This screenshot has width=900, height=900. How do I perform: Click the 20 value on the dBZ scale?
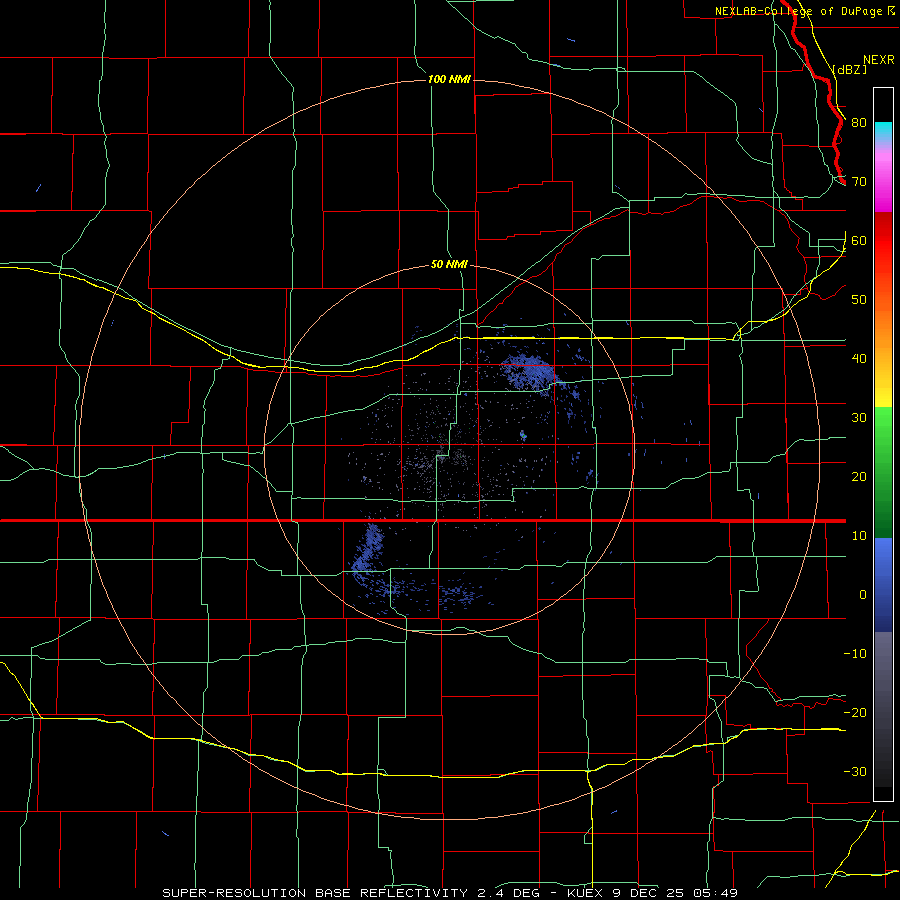859,476
